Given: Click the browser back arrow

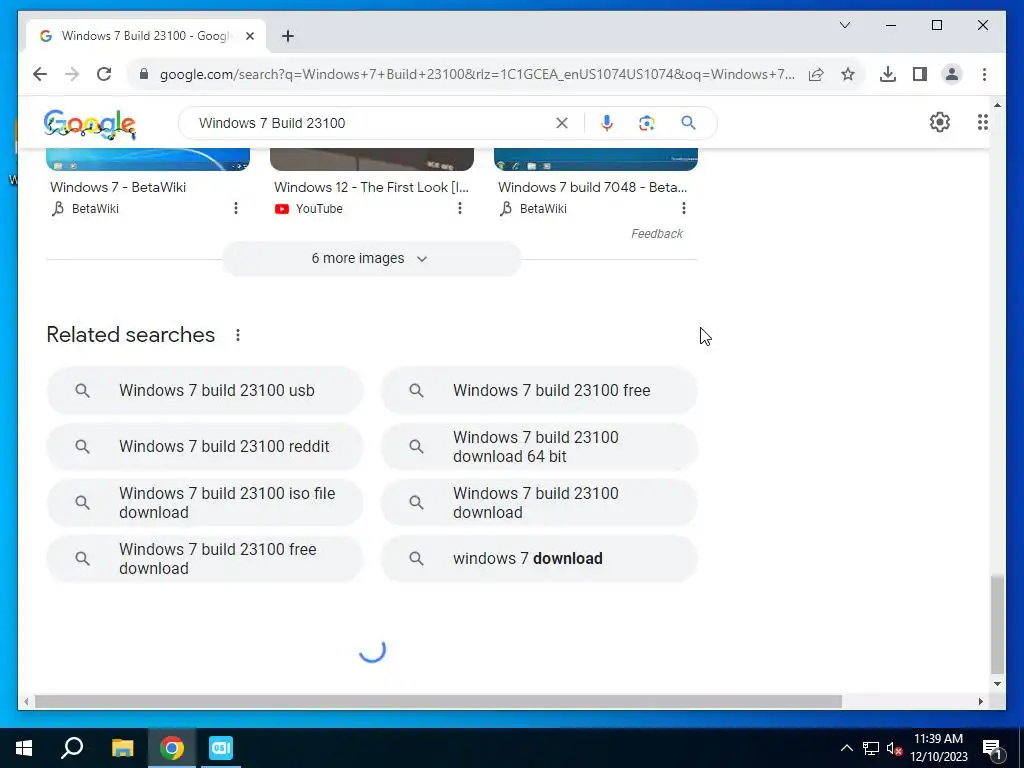Looking at the screenshot, I should click(x=40, y=74).
